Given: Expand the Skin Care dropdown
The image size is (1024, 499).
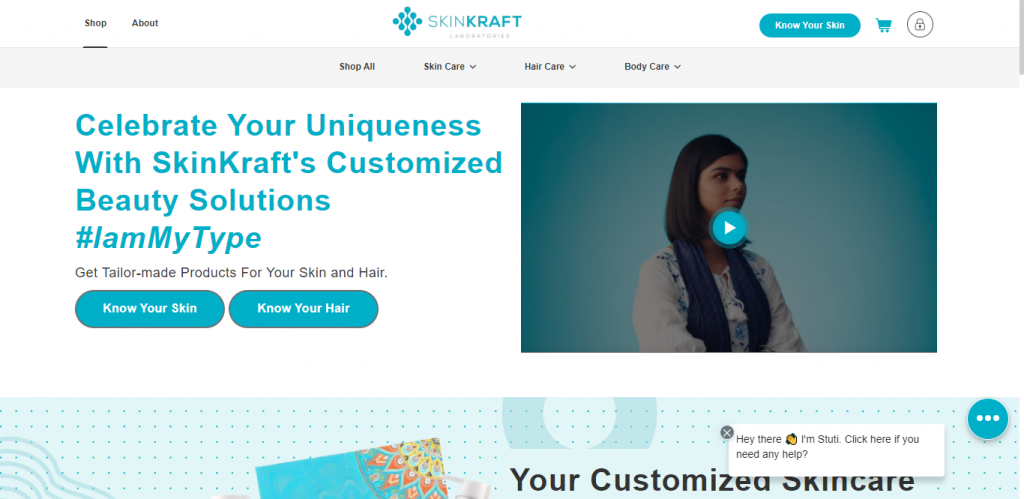Looking at the screenshot, I should (x=449, y=67).
